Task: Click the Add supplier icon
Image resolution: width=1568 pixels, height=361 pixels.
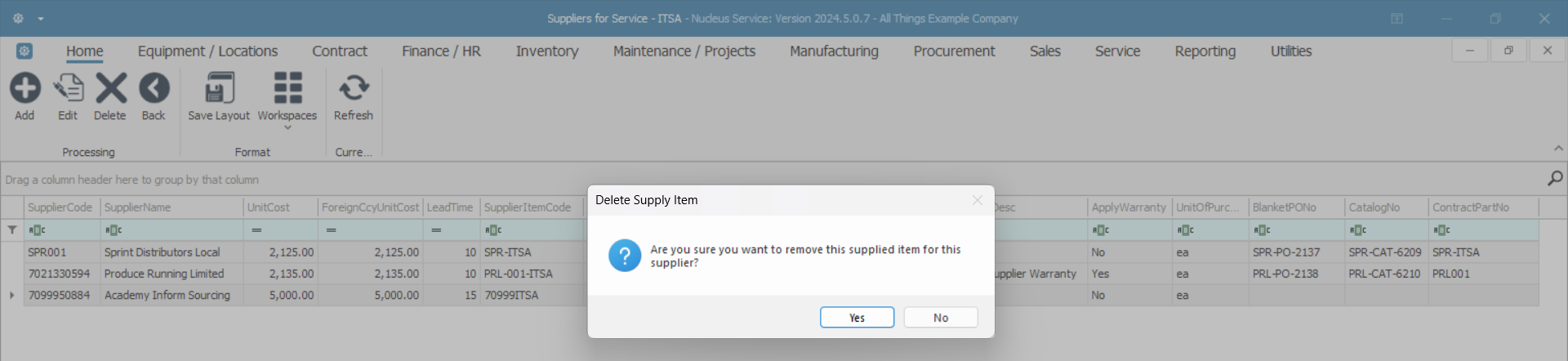Action: point(24,88)
